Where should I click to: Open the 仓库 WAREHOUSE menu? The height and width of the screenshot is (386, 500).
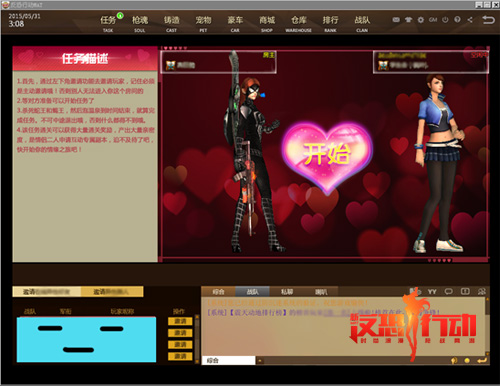(299, 24)
